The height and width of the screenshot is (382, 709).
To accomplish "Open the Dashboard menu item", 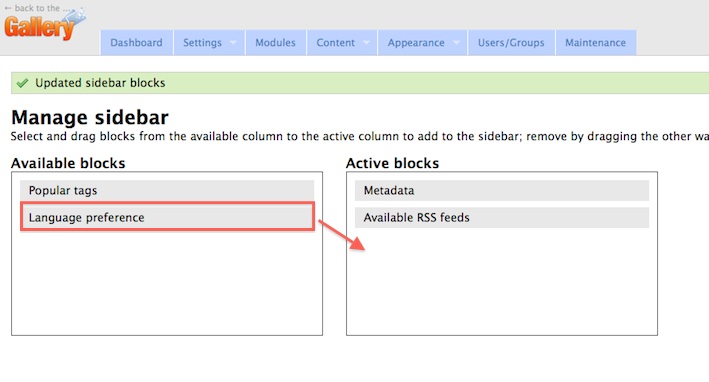I will click(x=136, y=43).
